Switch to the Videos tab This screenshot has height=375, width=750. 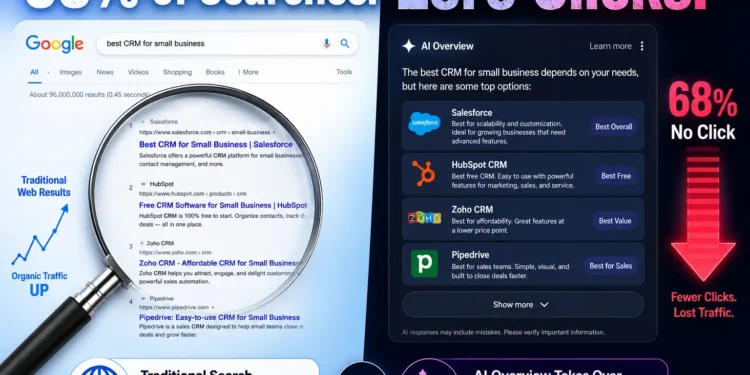(138, 72)
